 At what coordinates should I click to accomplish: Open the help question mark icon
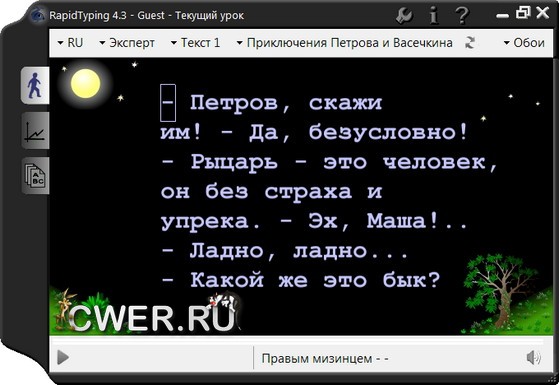tap(462, 16)
